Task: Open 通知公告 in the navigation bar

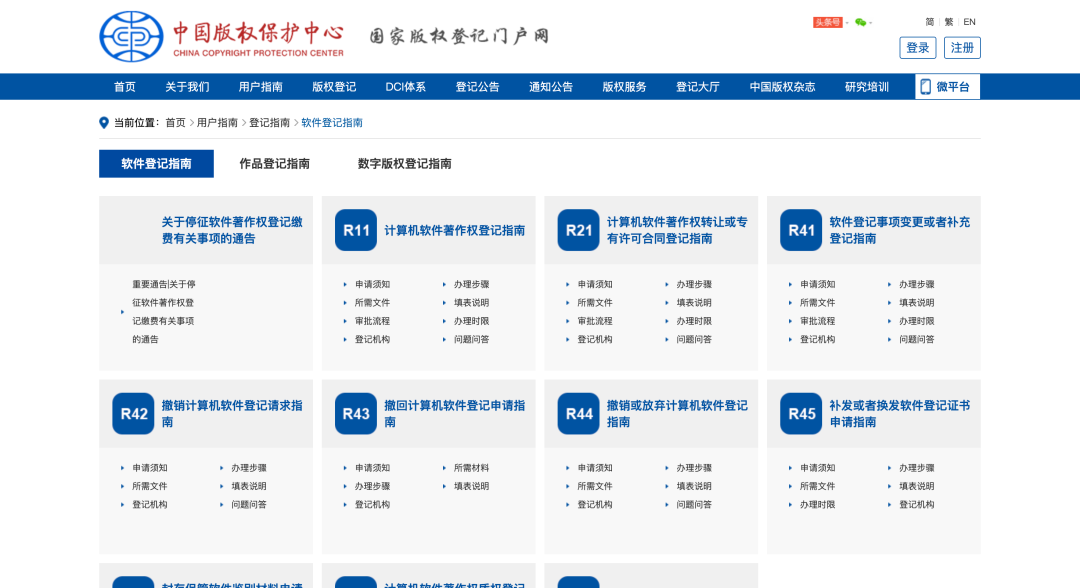Action: click(x=551, y=87)
